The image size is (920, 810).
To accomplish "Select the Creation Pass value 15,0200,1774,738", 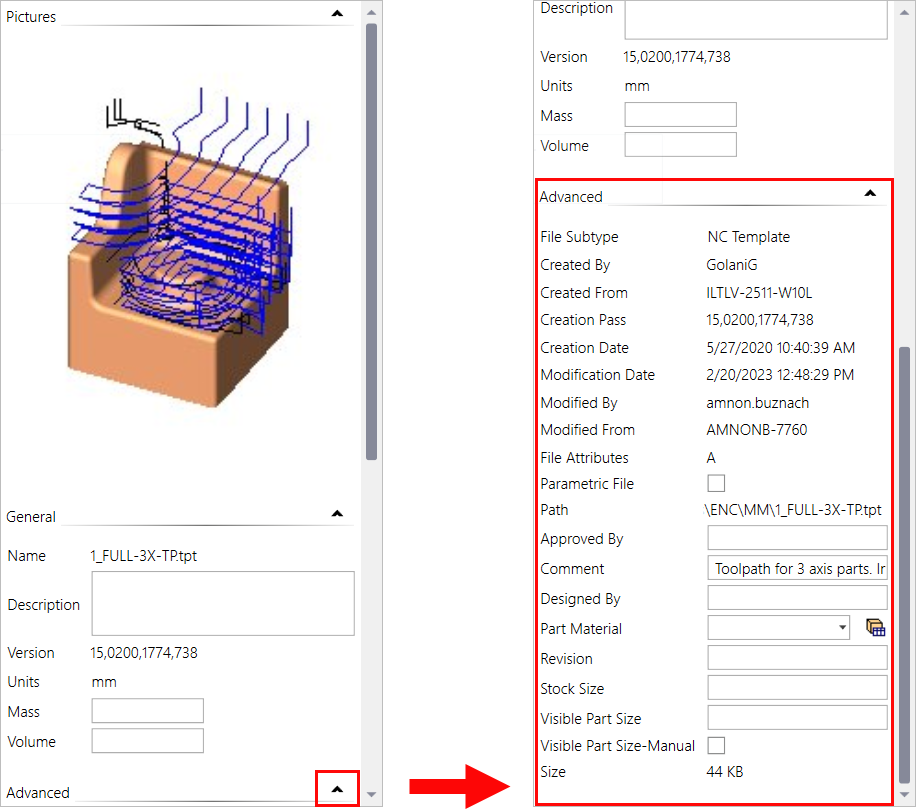I will tap(760, 320).
